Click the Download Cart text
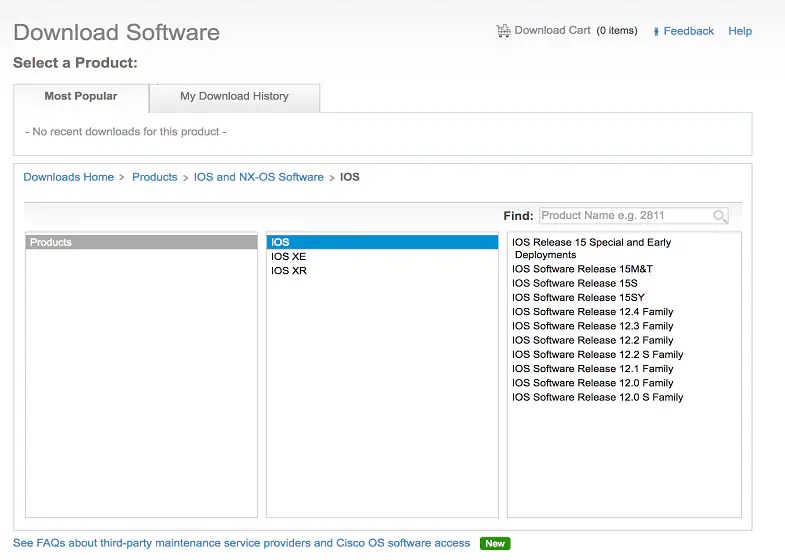785x560 pixels. pos(552,31)
